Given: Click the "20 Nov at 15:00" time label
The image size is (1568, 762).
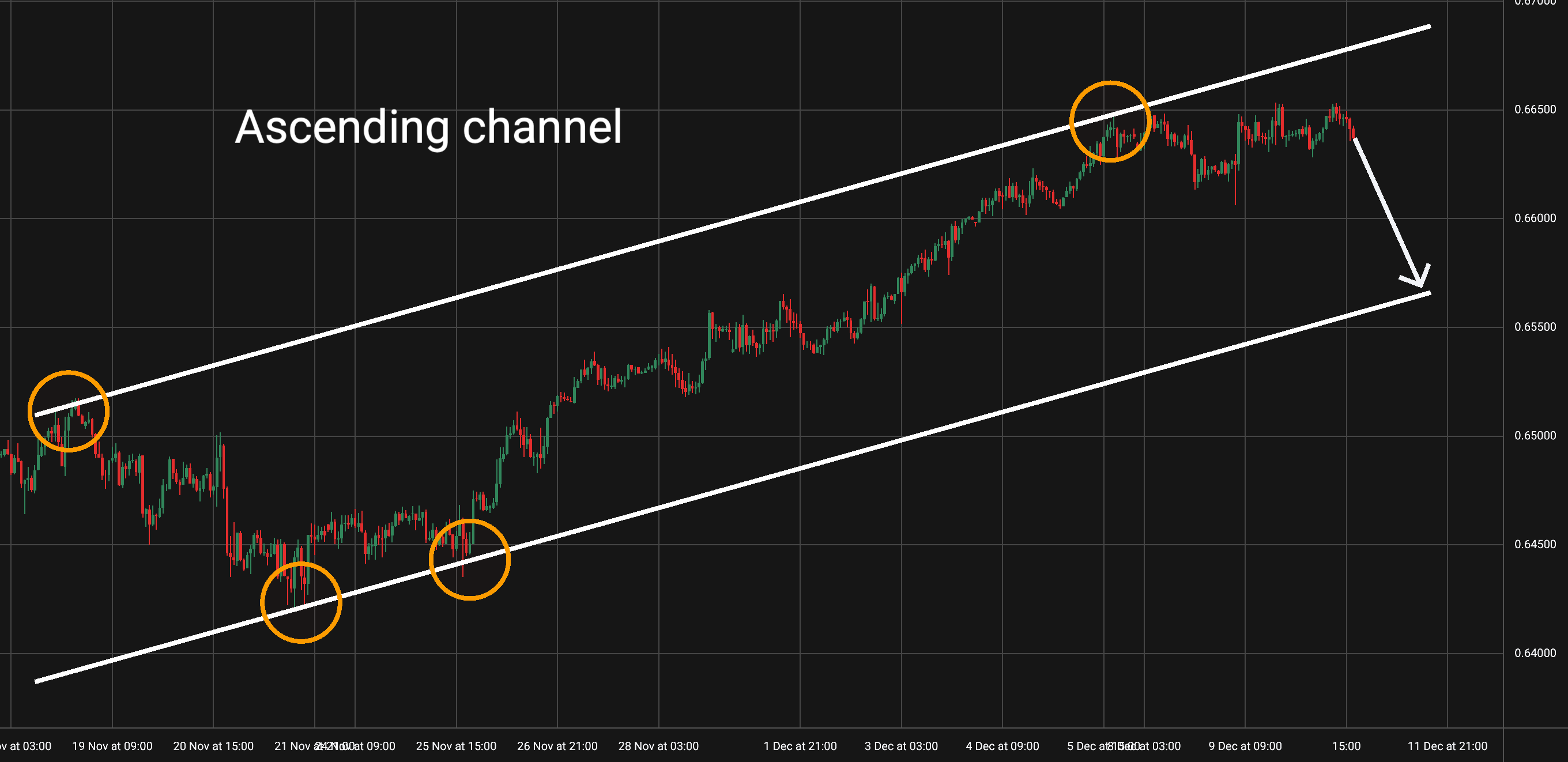Looking at the screenshot, I should [x=213, y=746].
